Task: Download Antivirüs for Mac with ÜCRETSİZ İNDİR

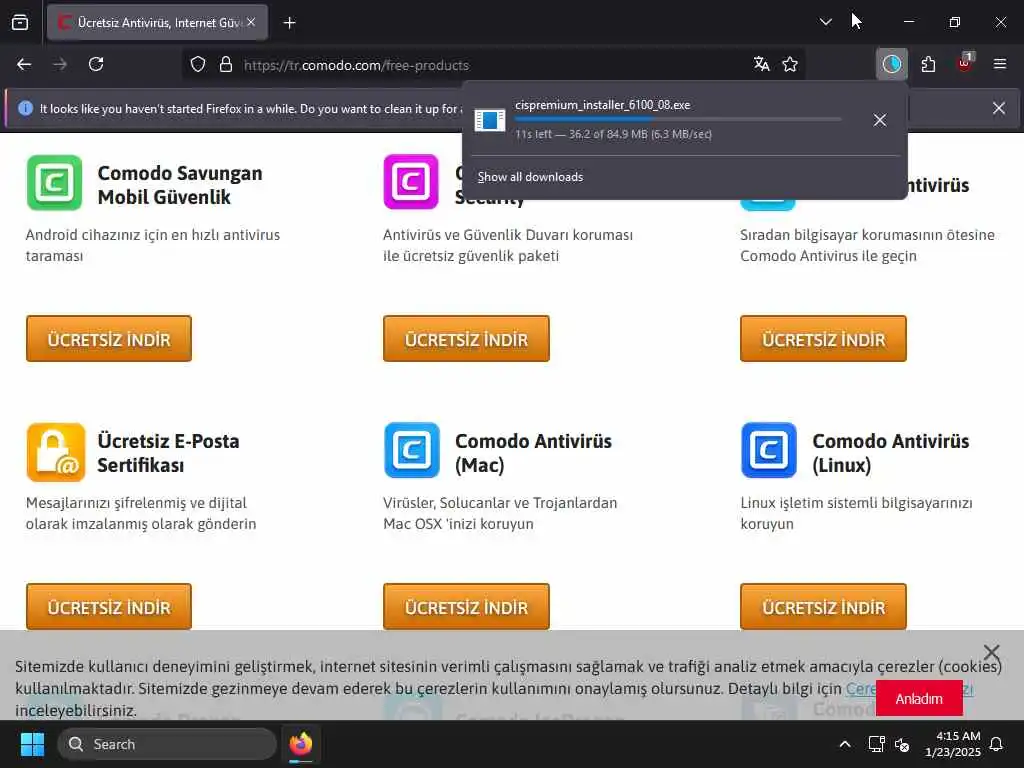Action: (466, 607)
